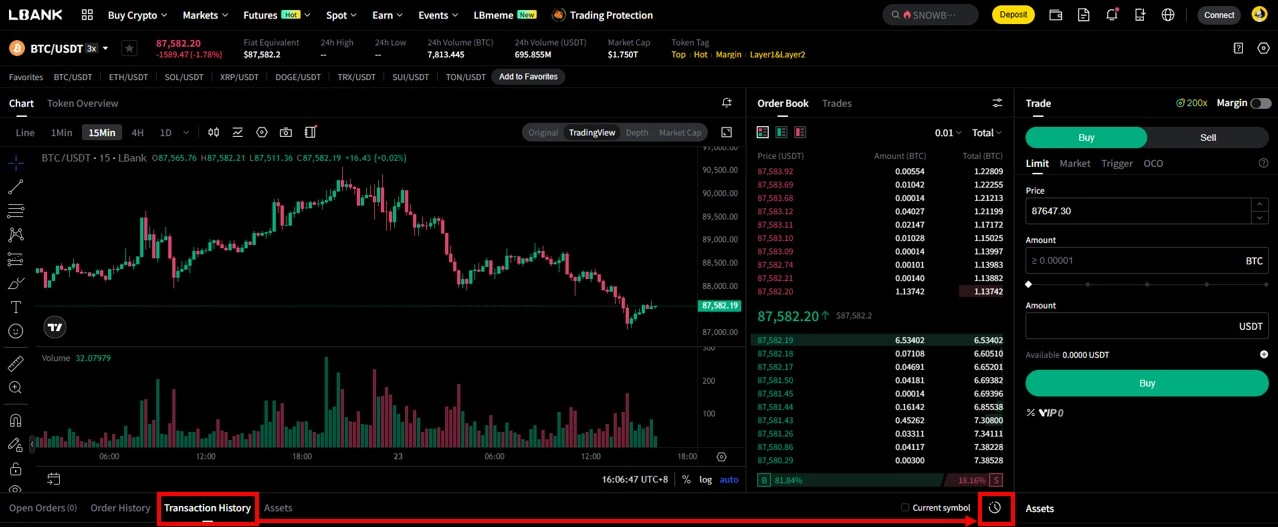Show asks-only order book view
Screen dimensions: 1278x527
(799, 132)
